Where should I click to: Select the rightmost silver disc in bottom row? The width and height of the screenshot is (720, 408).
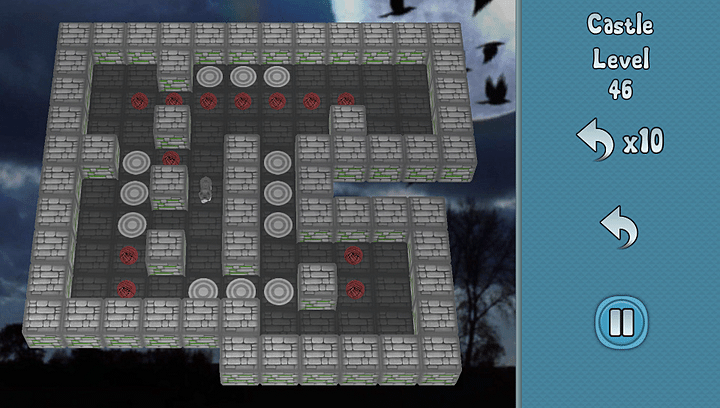coord(279,291)
